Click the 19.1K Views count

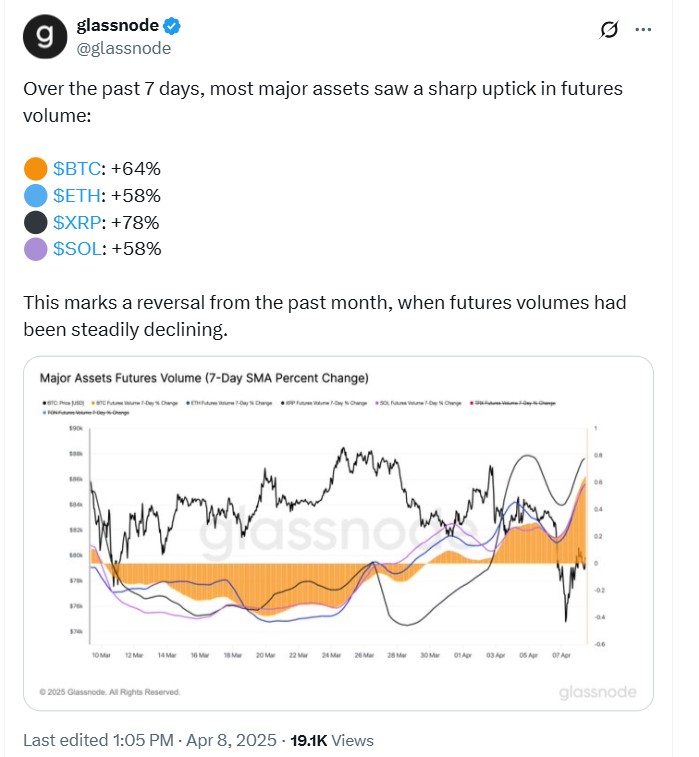332,741
